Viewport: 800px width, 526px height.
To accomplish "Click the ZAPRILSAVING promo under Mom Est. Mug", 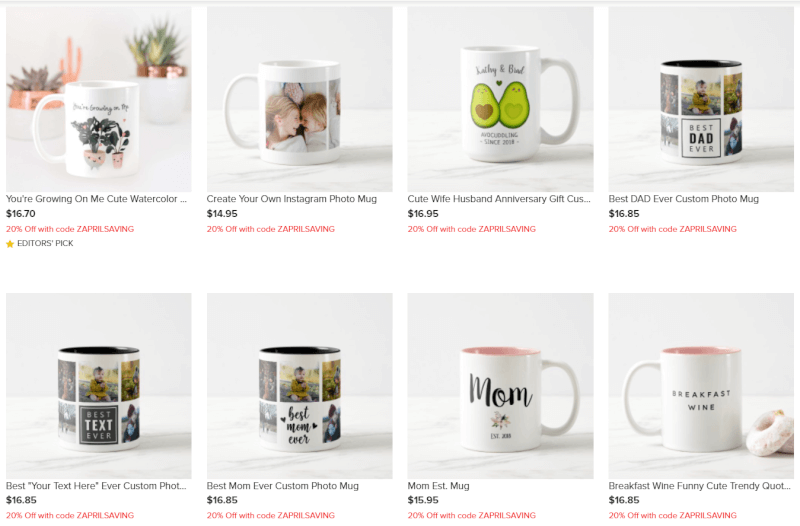I will (472, 515).
